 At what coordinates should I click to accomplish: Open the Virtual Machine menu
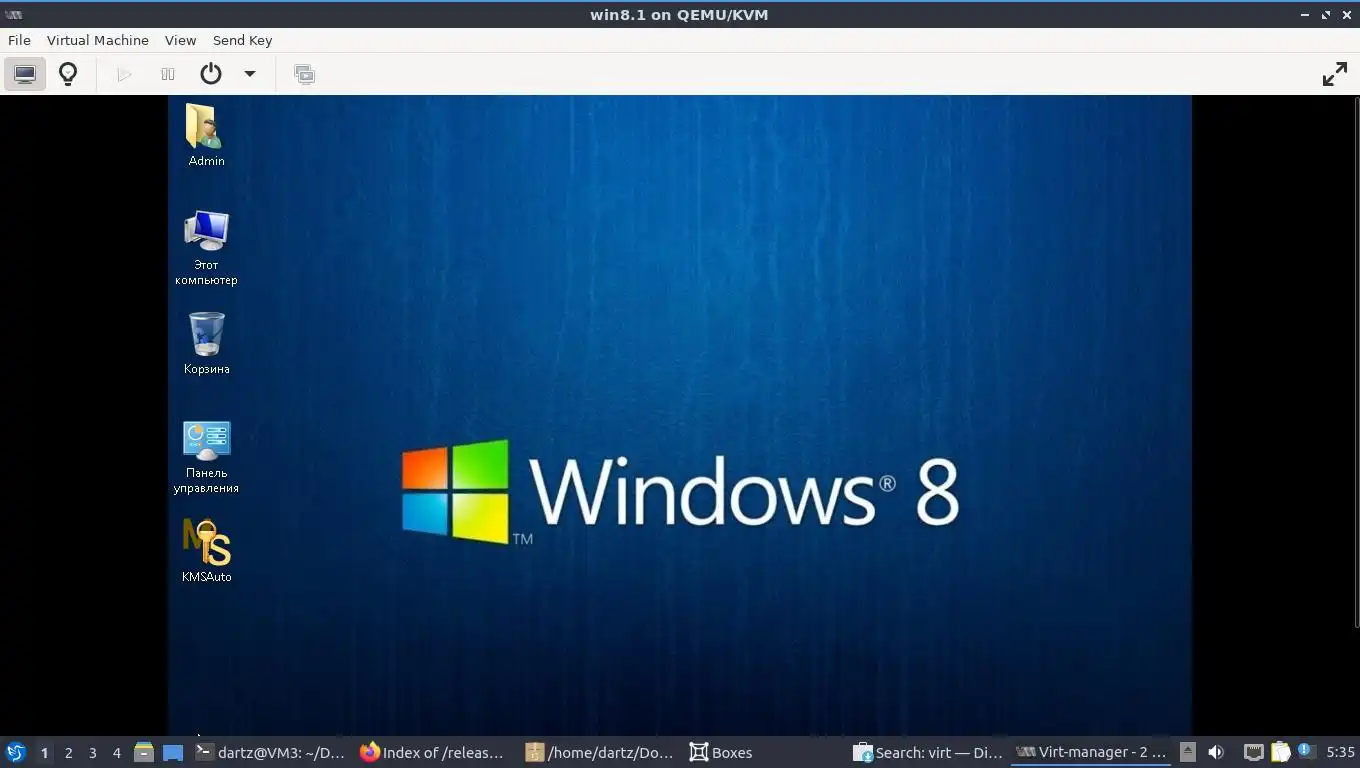[x=98, y=40]
